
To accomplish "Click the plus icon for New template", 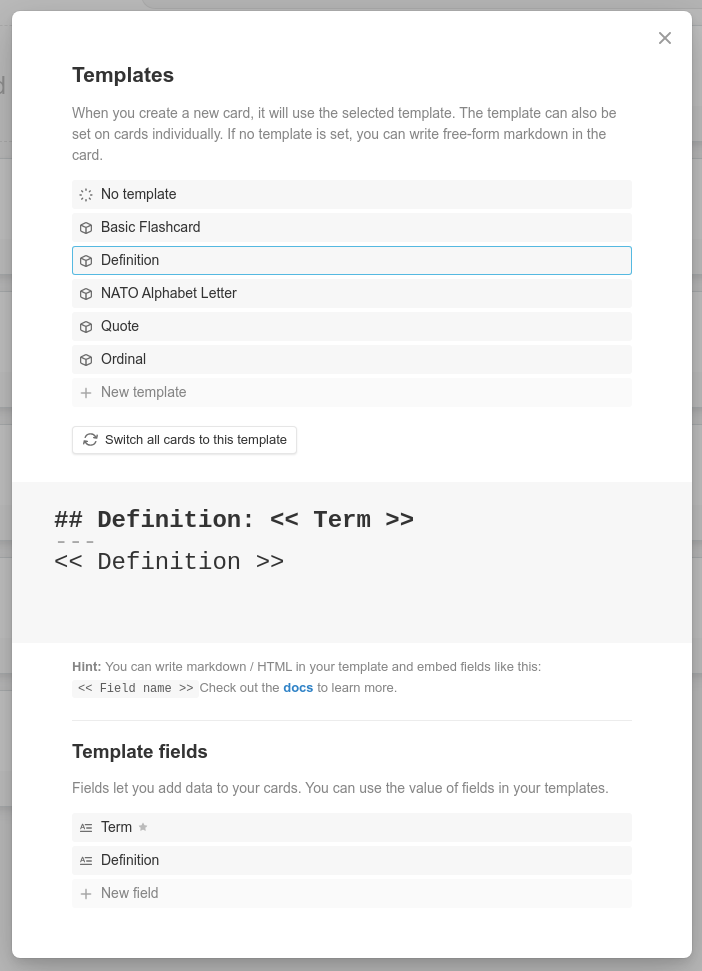I will coord(86,393).
